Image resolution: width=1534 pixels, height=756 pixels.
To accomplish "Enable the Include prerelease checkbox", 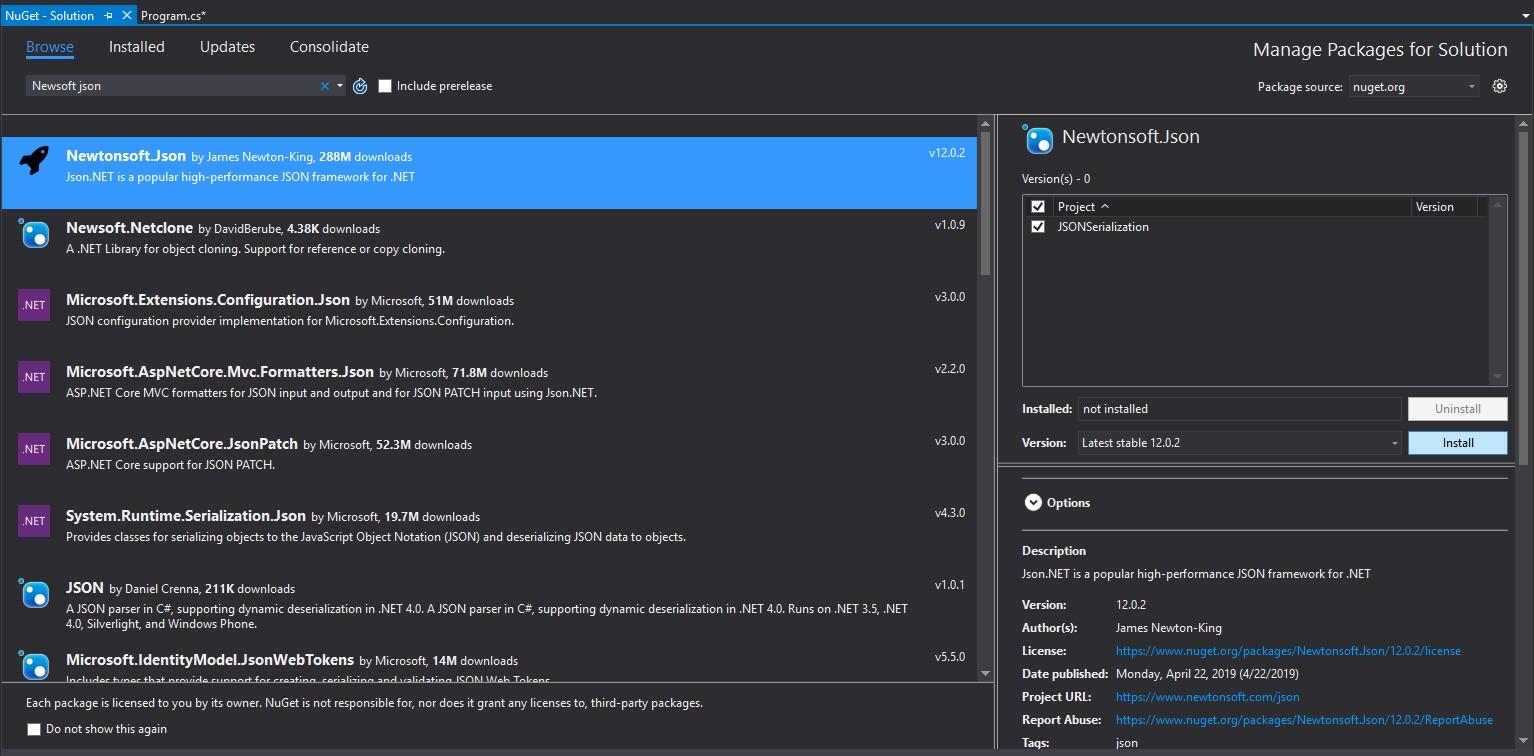I will pyautogui.click(x=385, y=86).
